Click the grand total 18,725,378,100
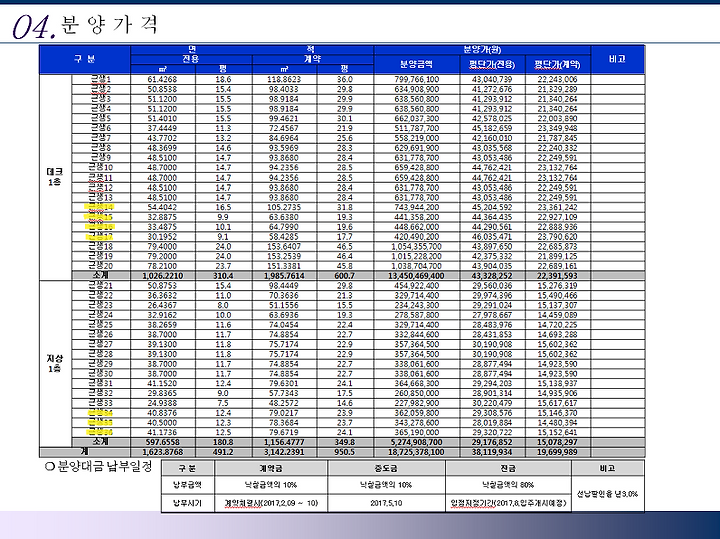This screenshot has height=539, width=720. [x=416, y=452]
